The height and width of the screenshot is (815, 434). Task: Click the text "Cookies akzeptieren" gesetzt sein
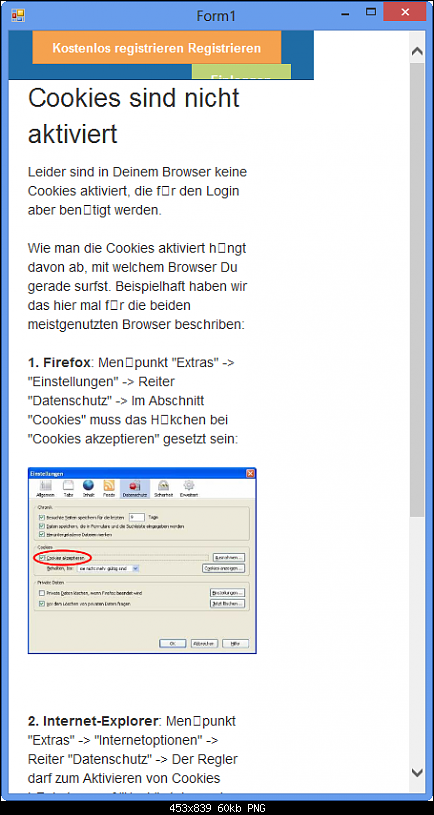tap(133, 438)
